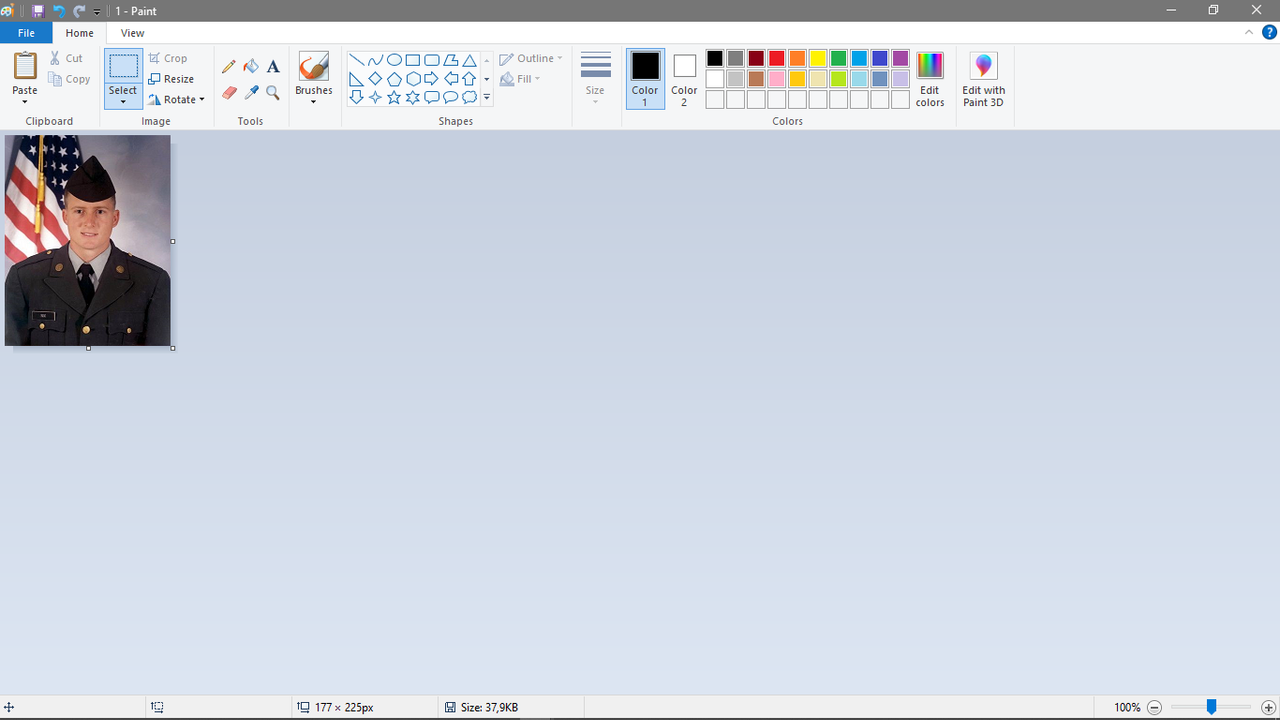The width and height of the screenshot is (1280, 720).
Task: Click Edit colors button
Action: (x=930, y=79)
